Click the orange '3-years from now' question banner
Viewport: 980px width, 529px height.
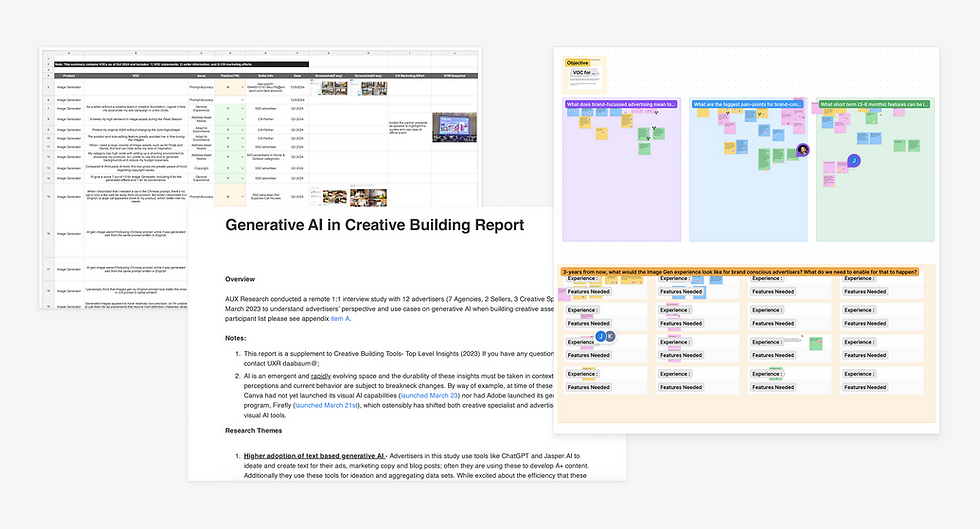click(x=740, y=272)
